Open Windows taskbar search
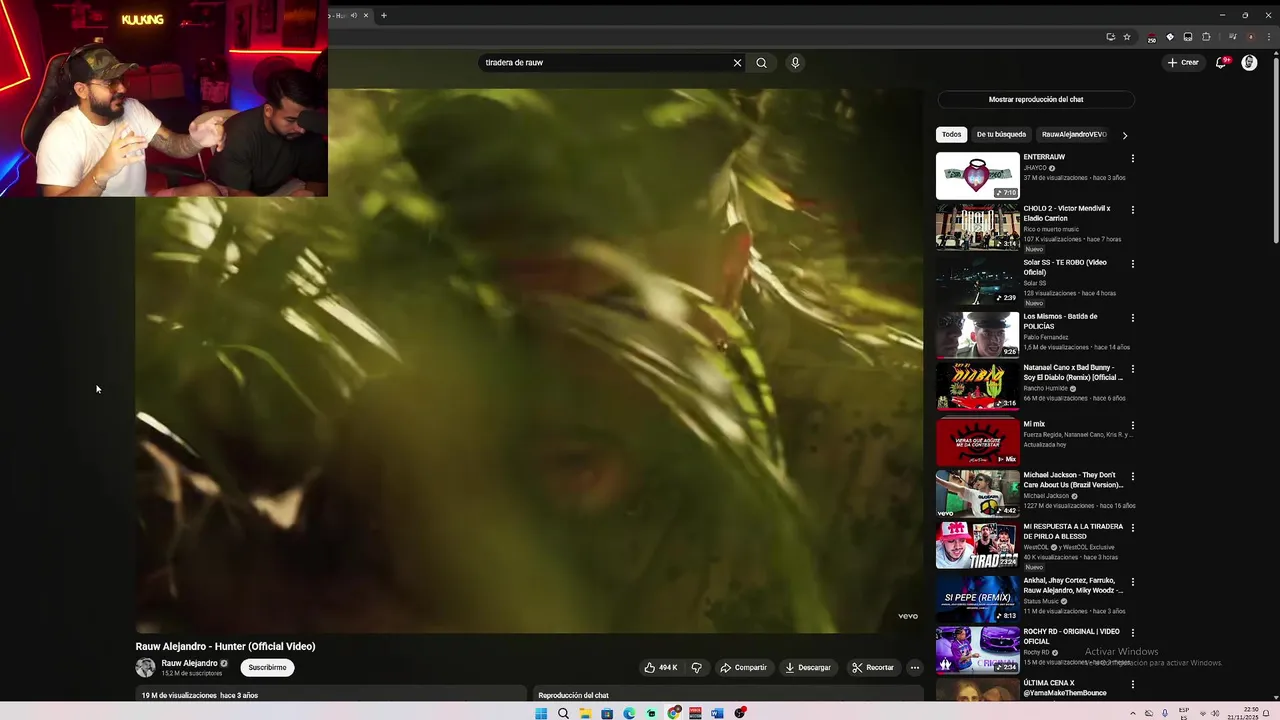Image resolution: width=1280 pixels, height=720 pixels. [x=563, y=713]
